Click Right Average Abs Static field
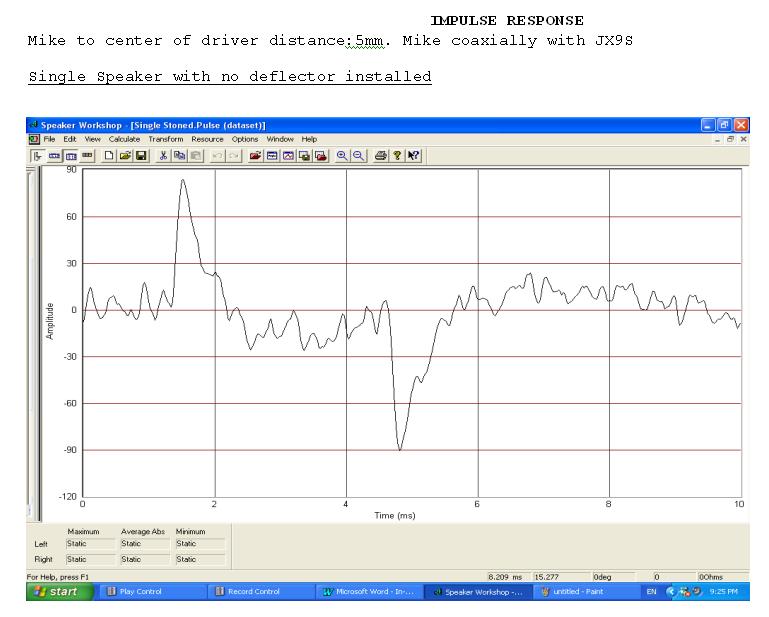Viewport: 769px width, 617px height. tap(145, 560)
